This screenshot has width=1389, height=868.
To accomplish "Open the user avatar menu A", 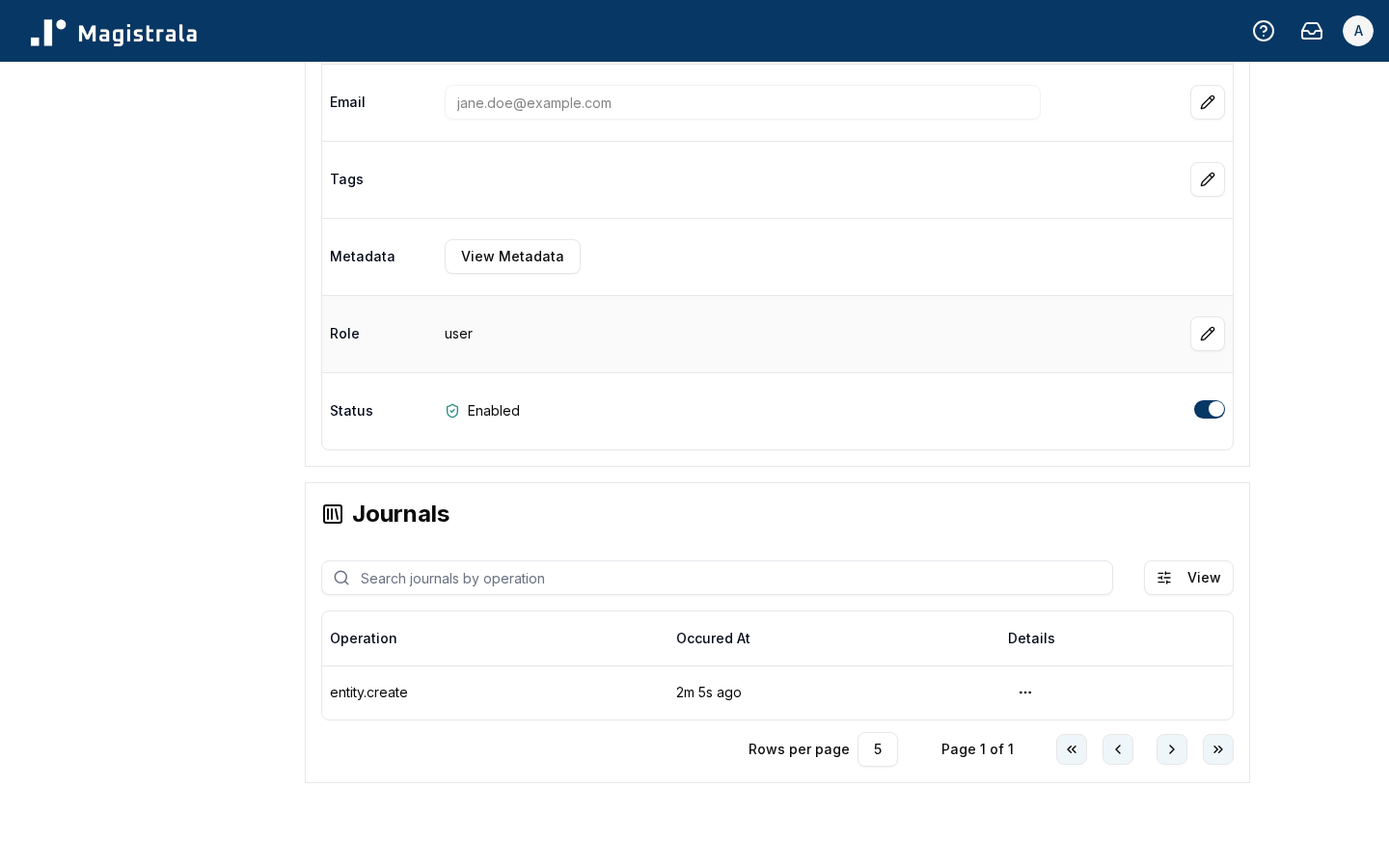I will (1358, 31).
